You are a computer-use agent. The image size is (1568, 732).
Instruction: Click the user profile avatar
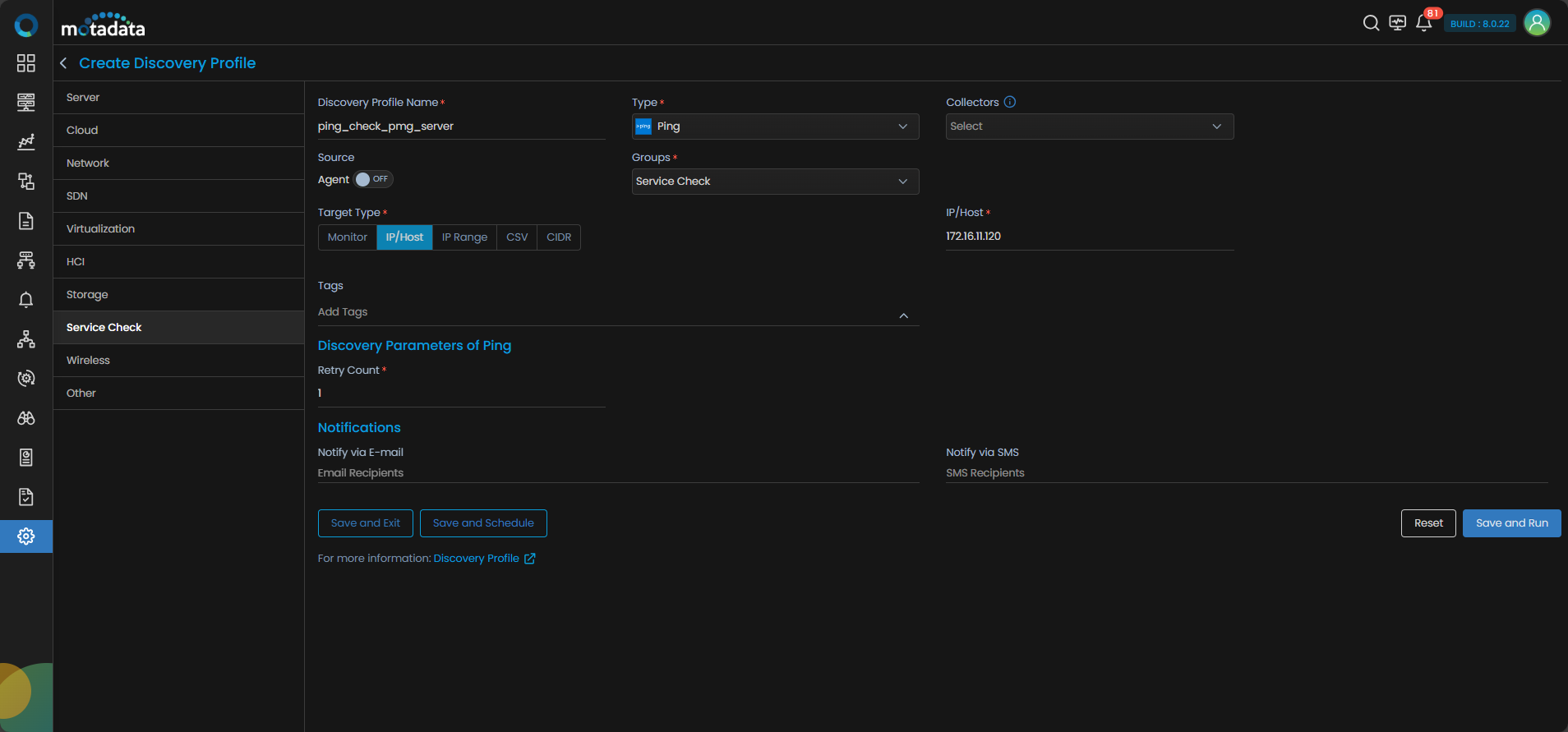(1537, 23)
